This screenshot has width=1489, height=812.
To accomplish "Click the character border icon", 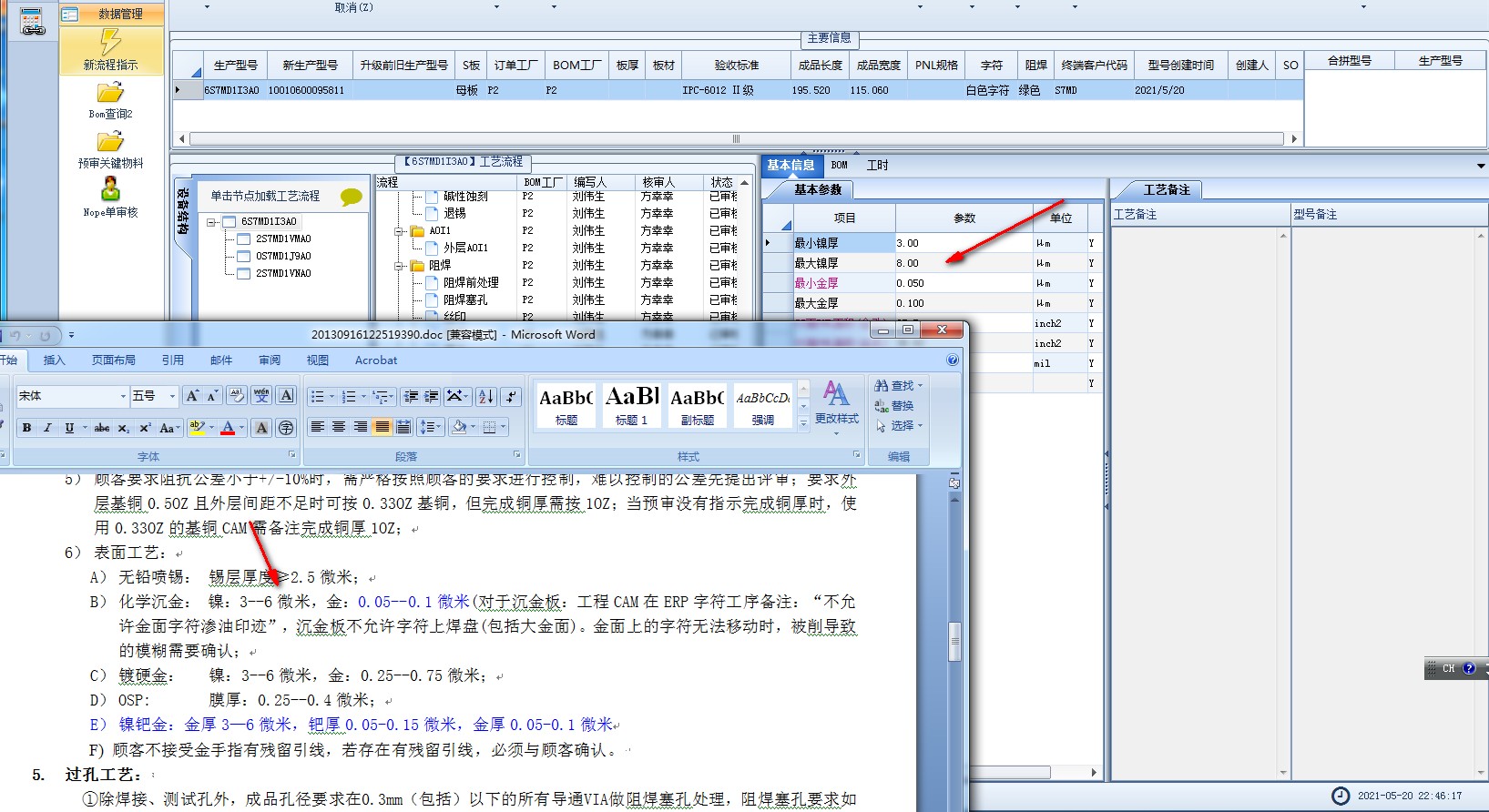I will point(286,396).
